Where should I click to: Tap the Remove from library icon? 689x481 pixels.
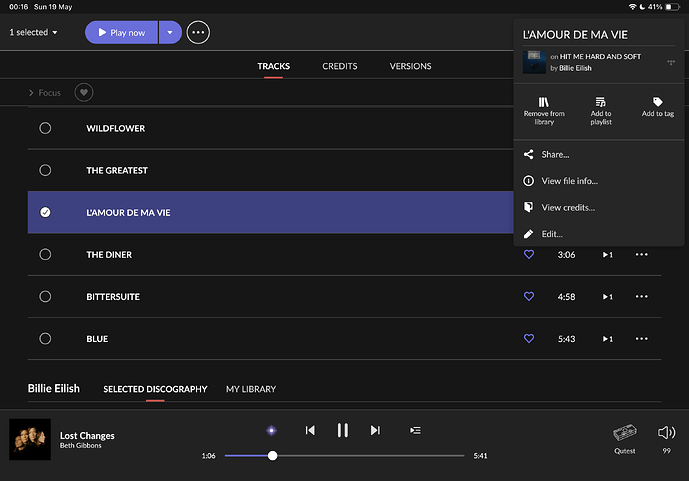pos(544,102)
